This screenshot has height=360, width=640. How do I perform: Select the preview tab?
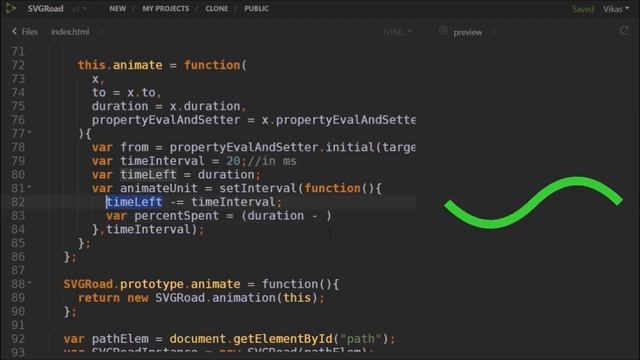point(467,32)
